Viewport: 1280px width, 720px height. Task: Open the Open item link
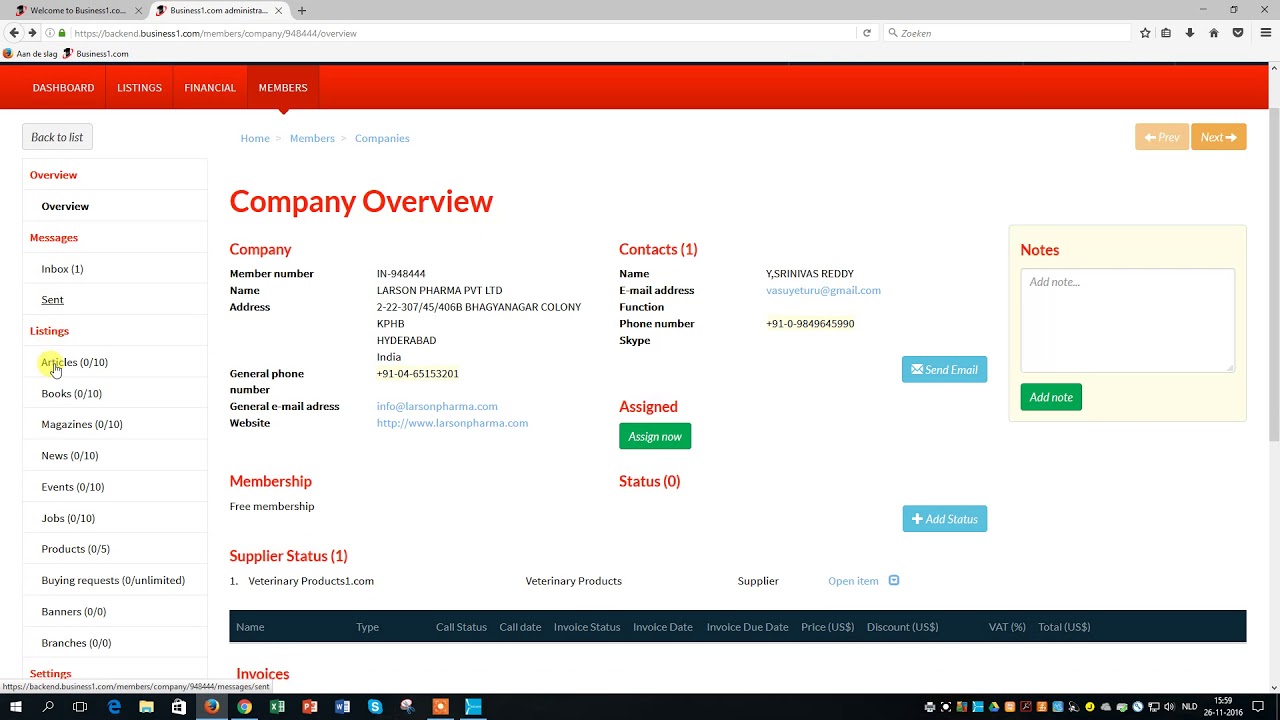(x=853, y=581)
